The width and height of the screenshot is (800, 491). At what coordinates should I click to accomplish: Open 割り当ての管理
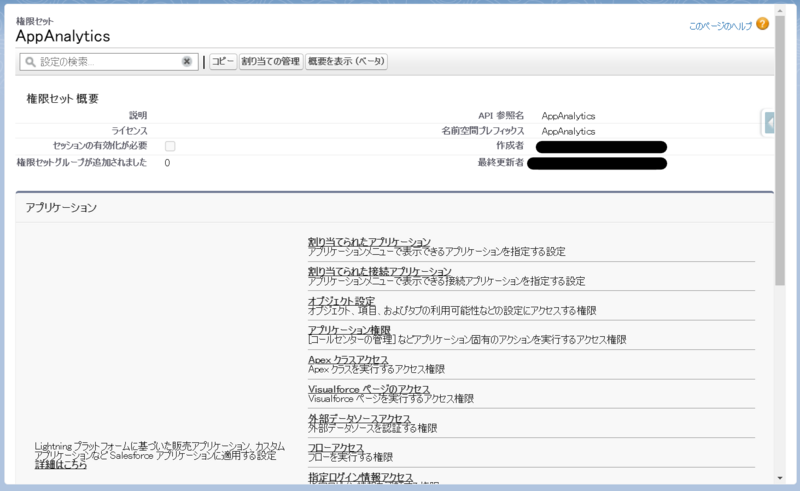pos(270,61)
